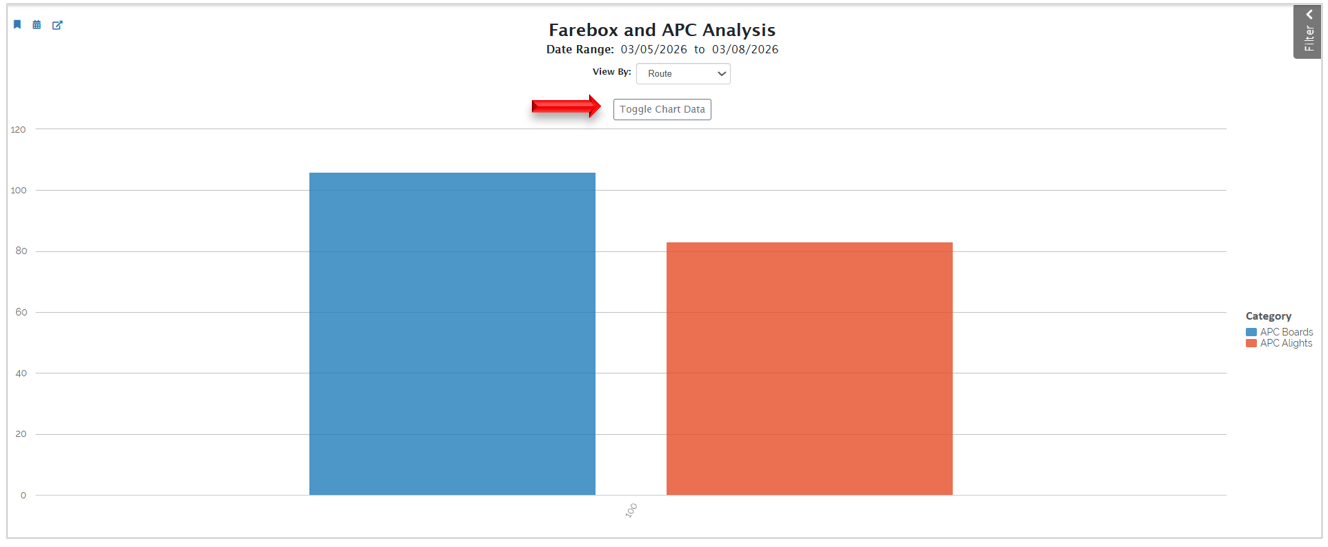
Task: Click the open-in-new-window icon
Action: (x=57, y=25)
